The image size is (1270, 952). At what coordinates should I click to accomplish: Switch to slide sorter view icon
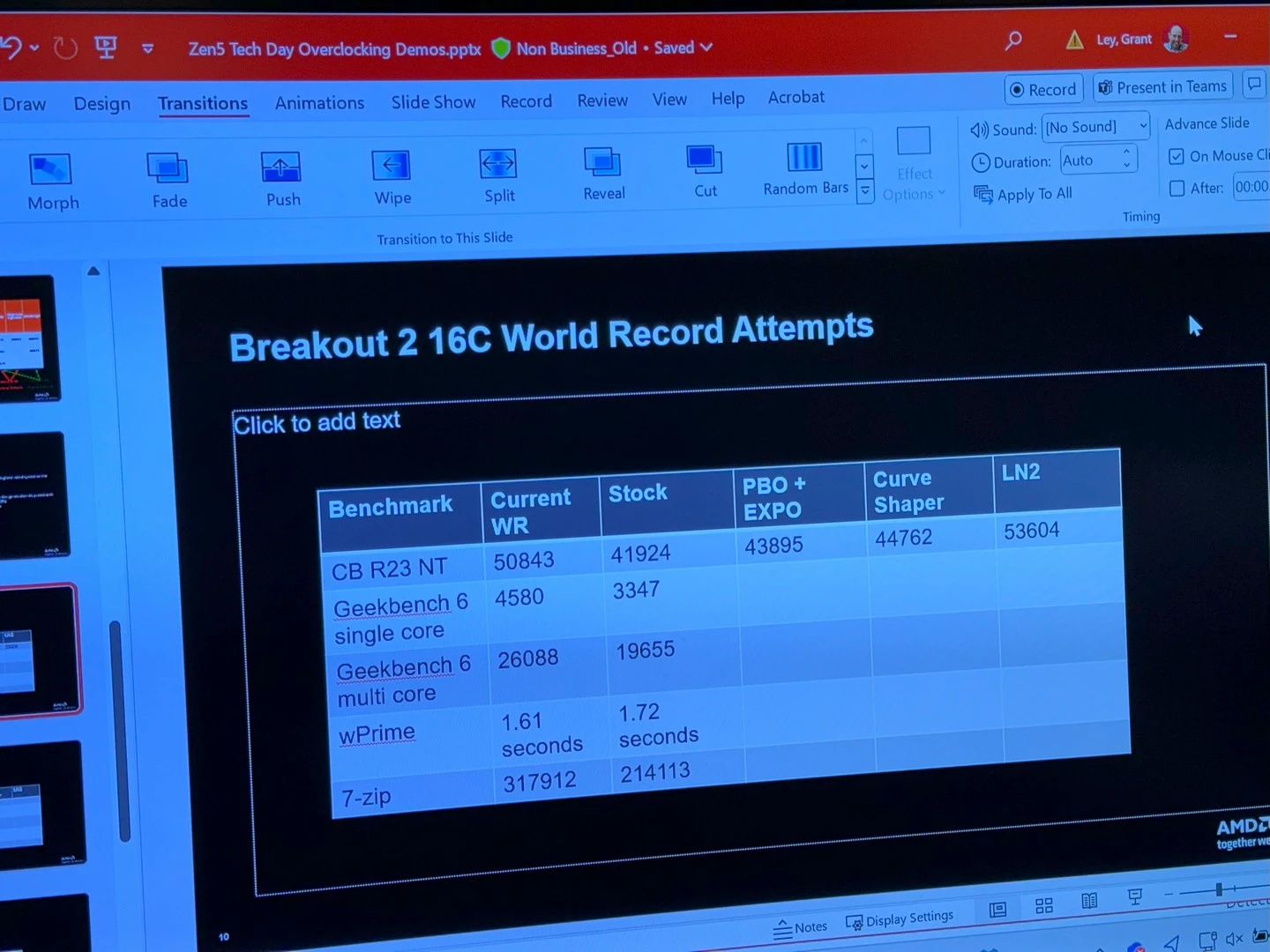(1044, 906)
